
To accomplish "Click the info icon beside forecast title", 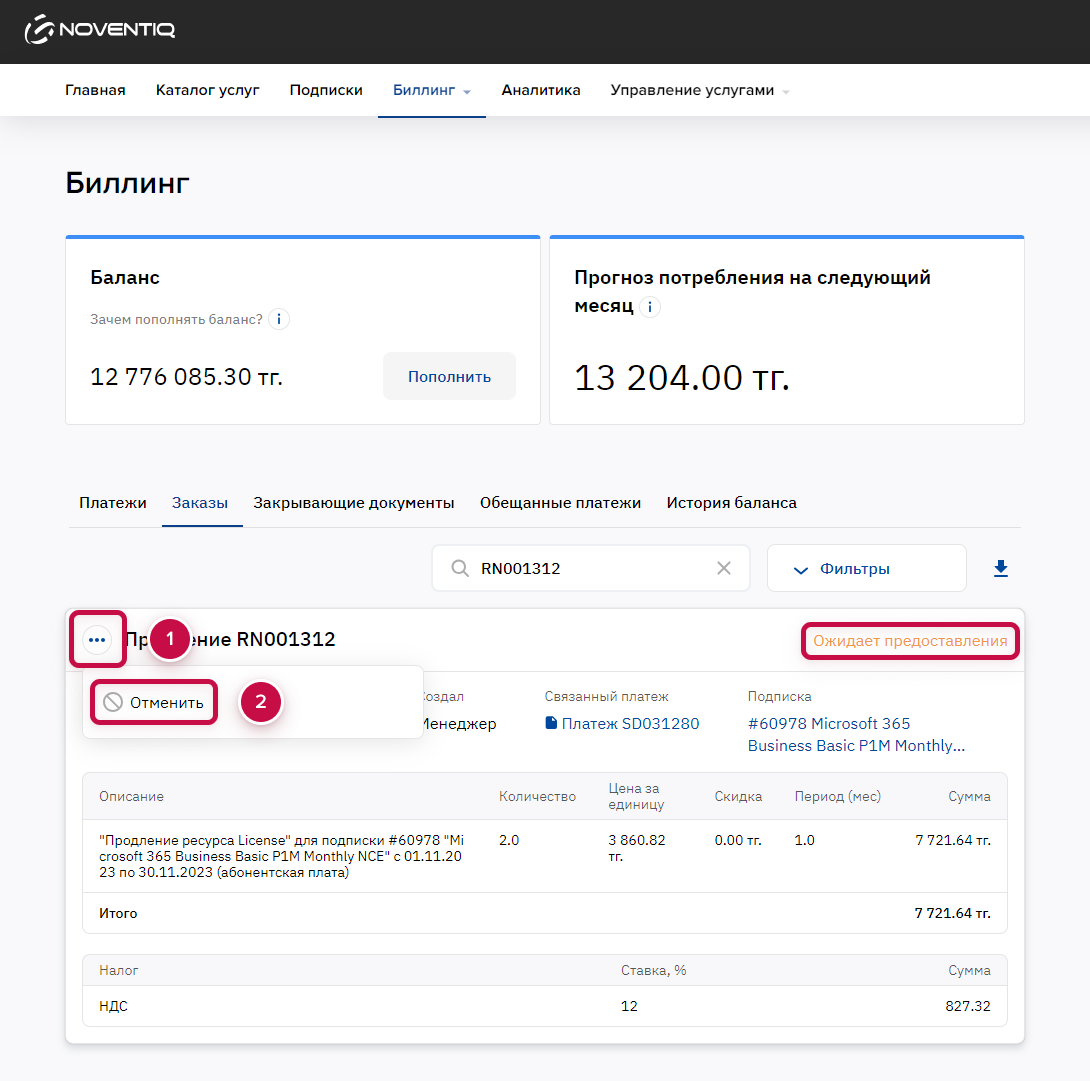I will pos(649,307).
